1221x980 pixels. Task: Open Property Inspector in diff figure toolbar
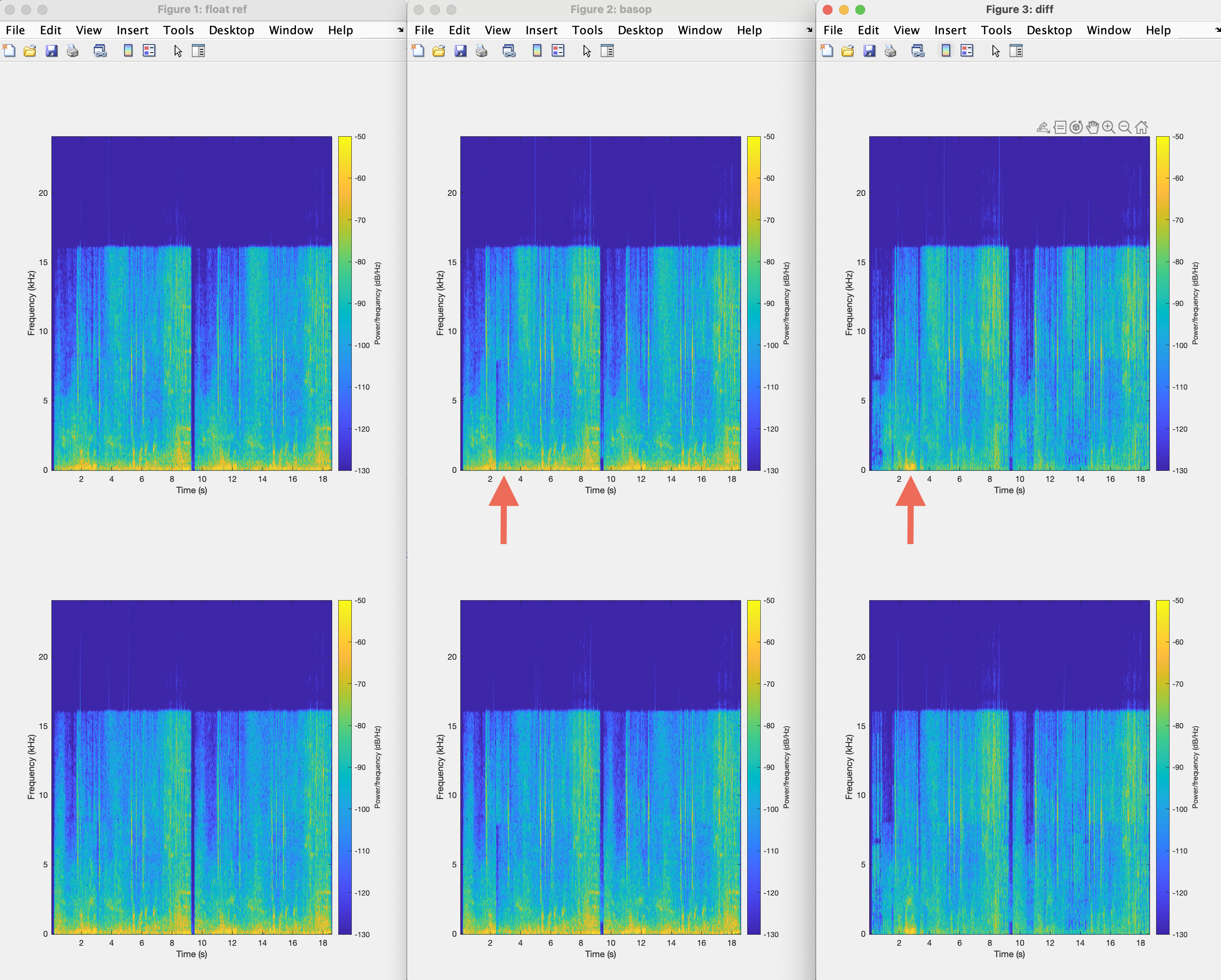(x=1016, y=51)
